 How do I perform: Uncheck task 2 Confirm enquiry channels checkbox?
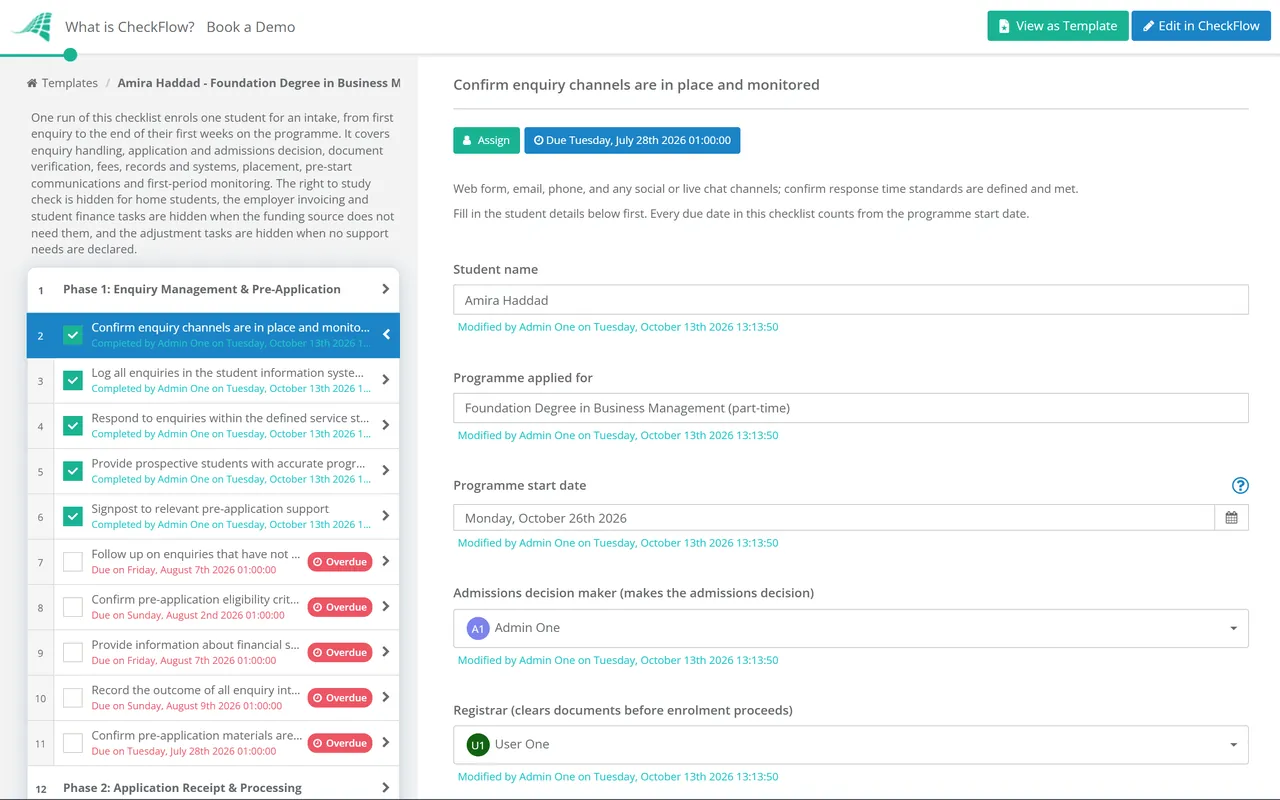[73, 335]
